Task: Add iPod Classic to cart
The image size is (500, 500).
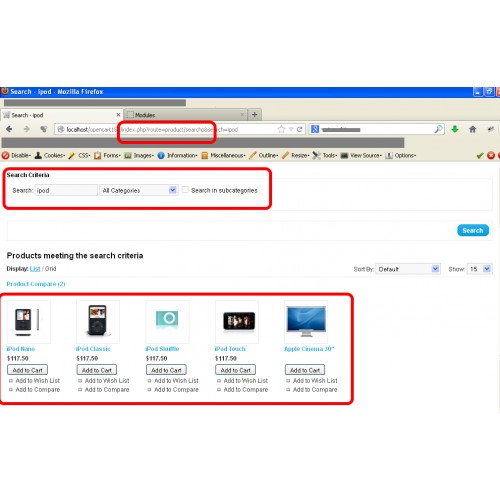Action: pyautogui.click(x=97, y=370)
